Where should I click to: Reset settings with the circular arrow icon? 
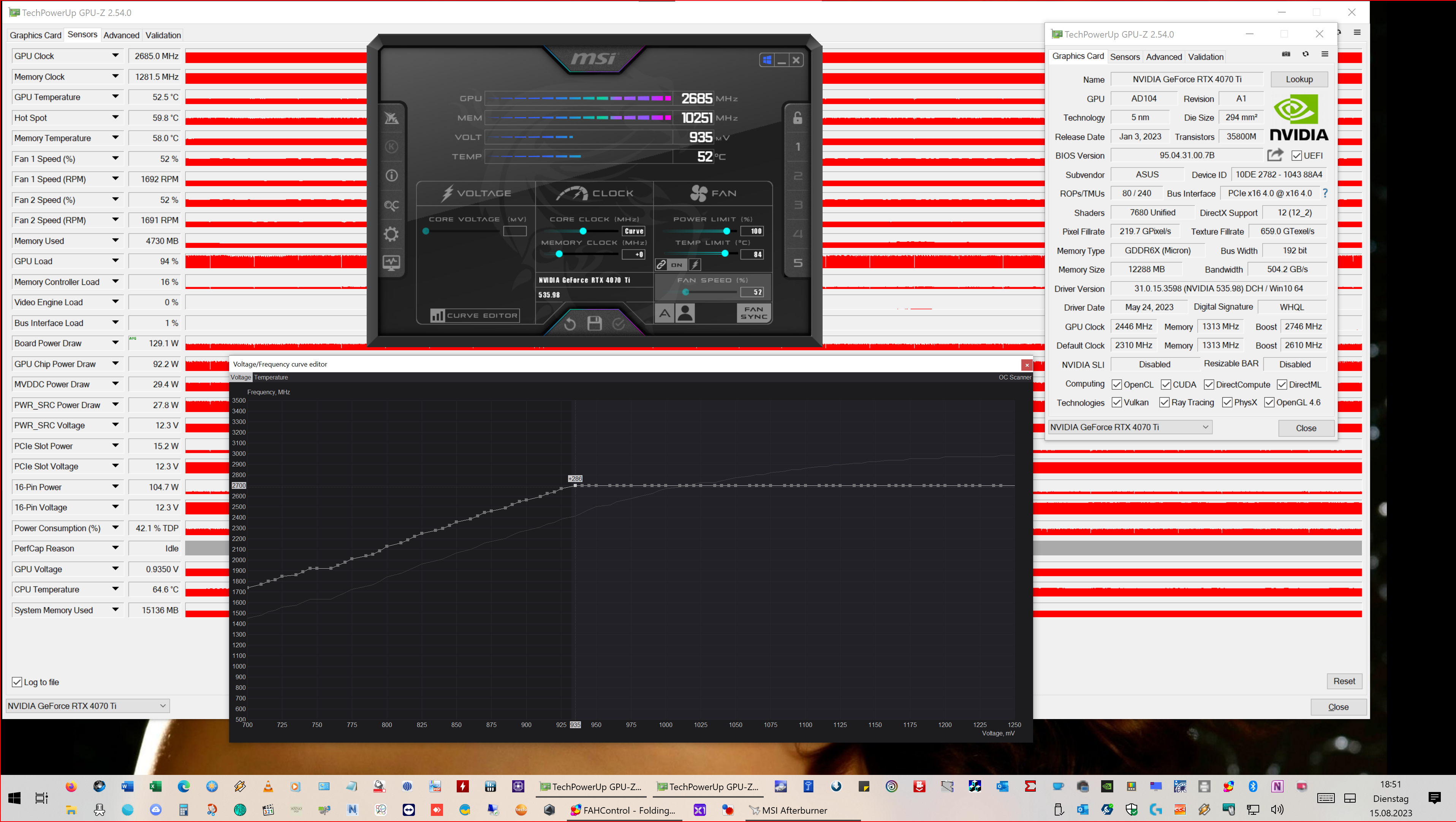[570, 324]
